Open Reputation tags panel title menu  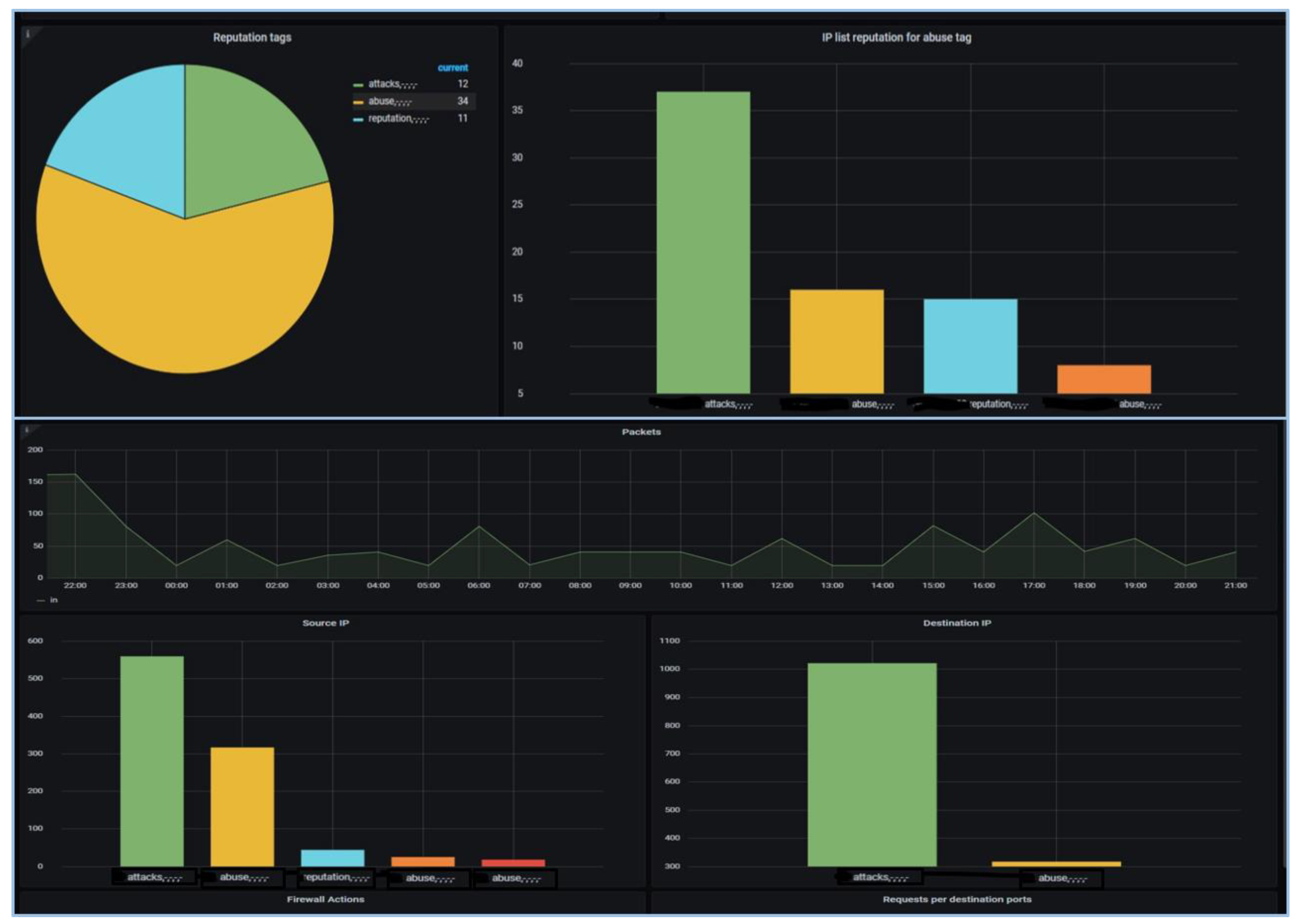[x=252, y=38]
